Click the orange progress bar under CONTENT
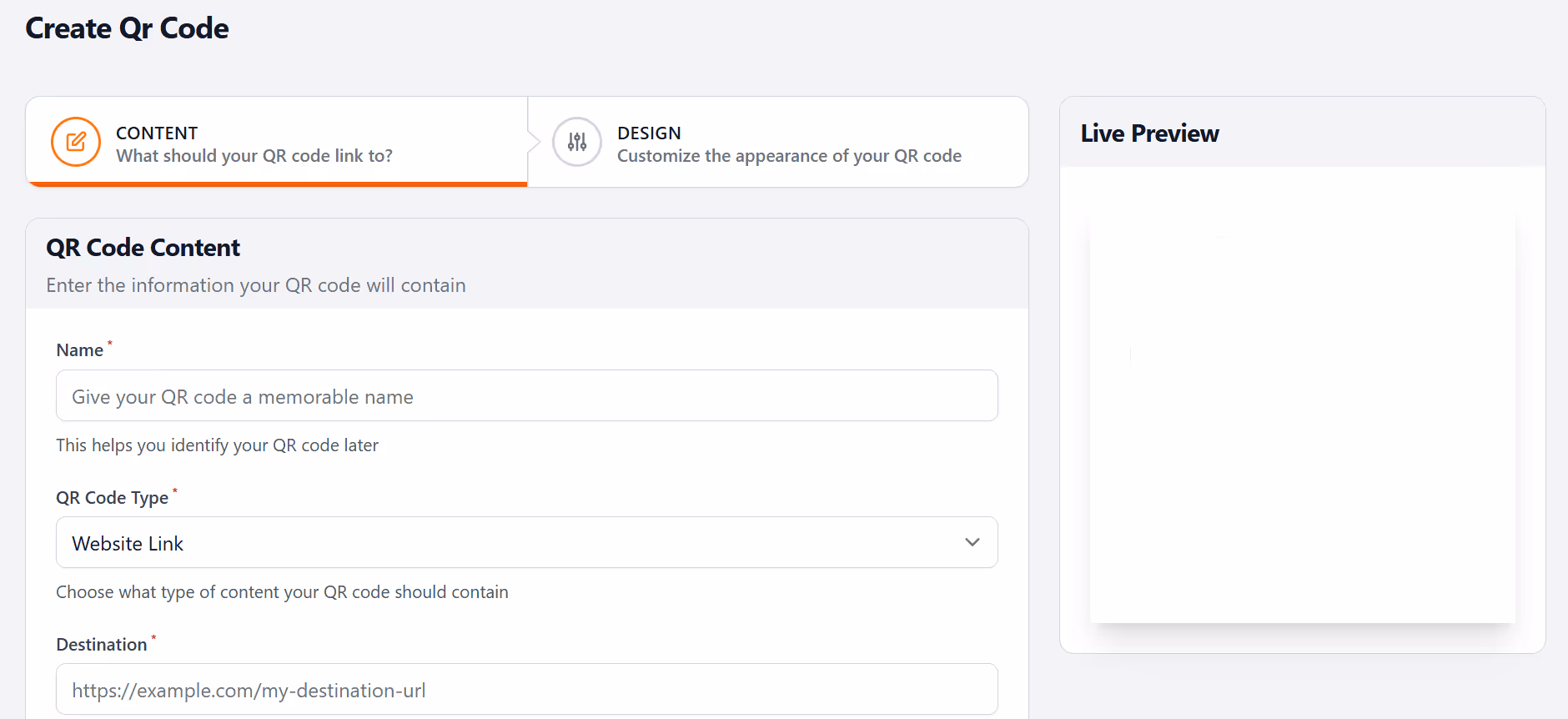Screen dimensions: 1568x719 point(275,185)
